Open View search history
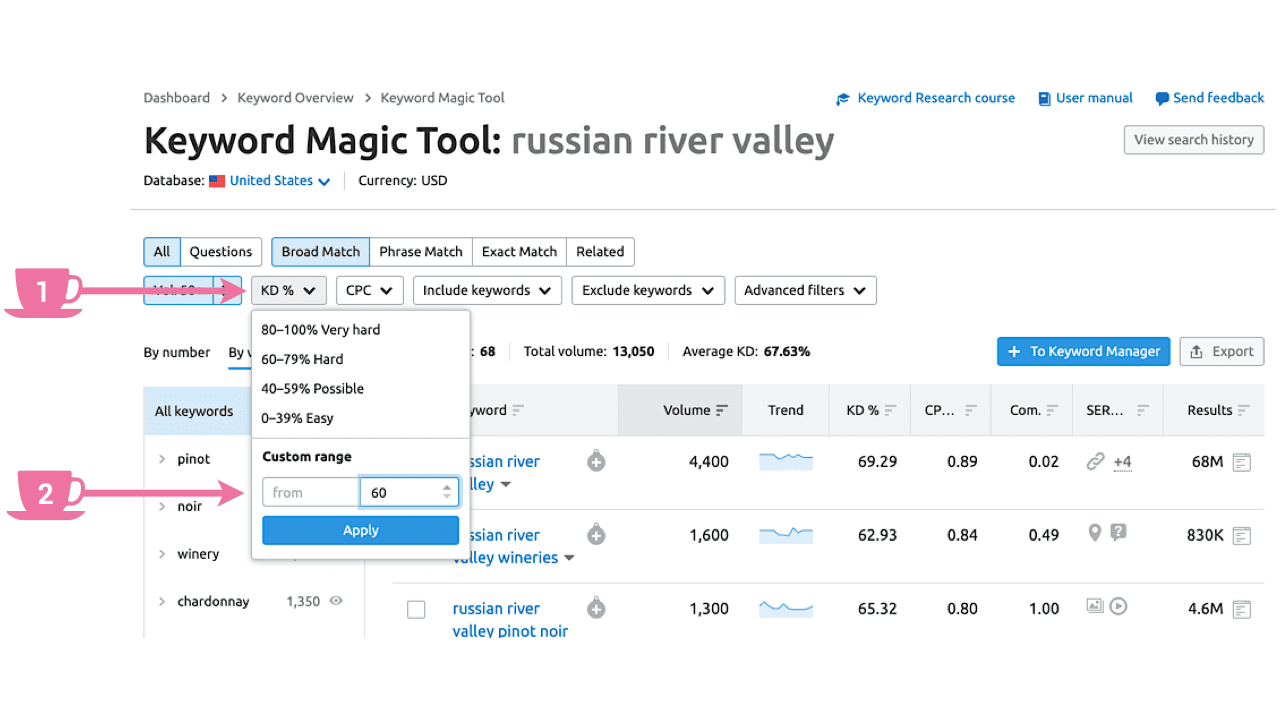Viewport: 1280px width, 720px height. coord(1193,140)
